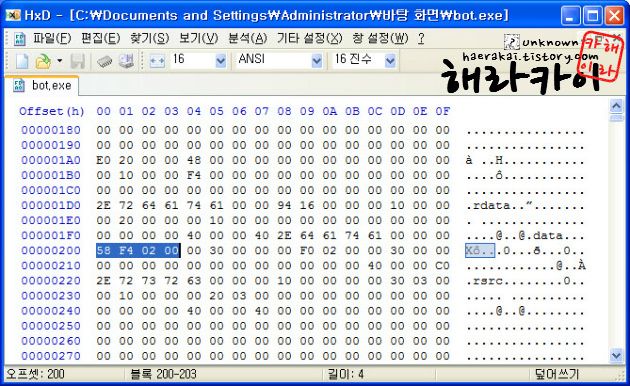Click byte 94 in row 000001D0
The height and width of the screenshot is (386, 630).
pos(284,205)
